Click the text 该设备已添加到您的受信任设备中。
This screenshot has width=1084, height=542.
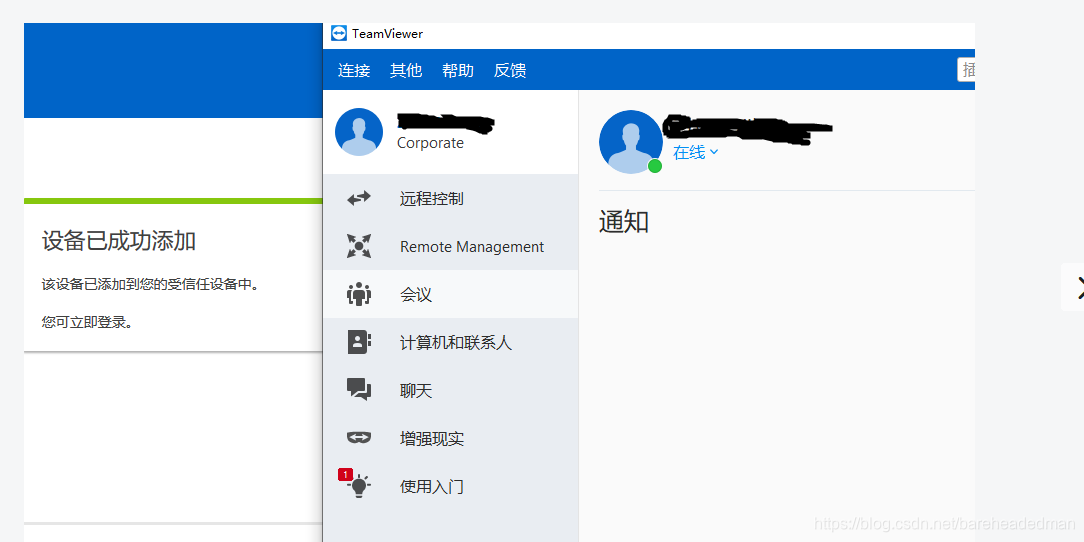(150, 284)
